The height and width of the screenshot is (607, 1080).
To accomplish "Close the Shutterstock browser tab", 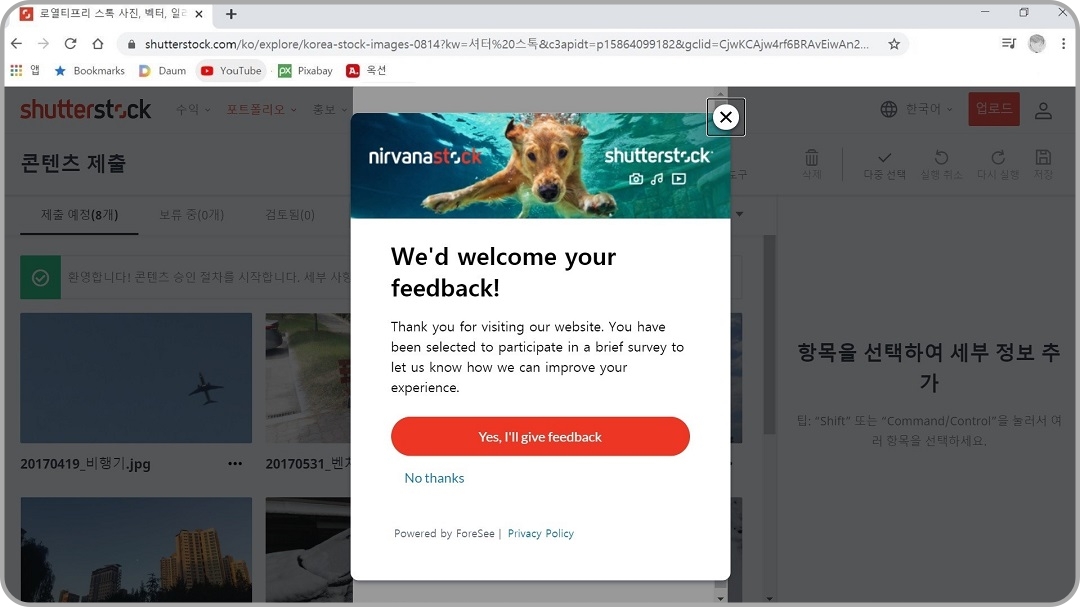I will coord(198,14).
